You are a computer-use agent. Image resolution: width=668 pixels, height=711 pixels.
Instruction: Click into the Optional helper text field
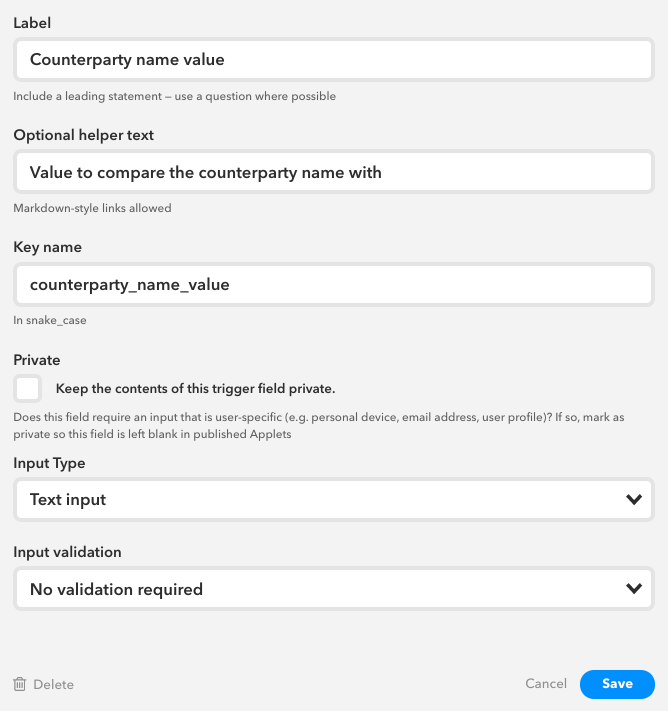[x=334, y=172]
